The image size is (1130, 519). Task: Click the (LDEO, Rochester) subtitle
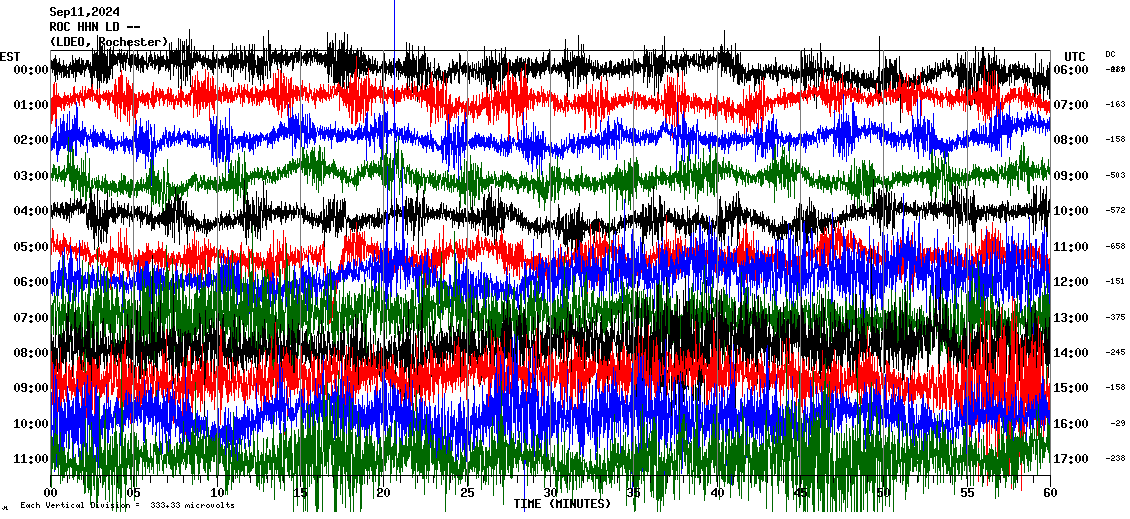point(108,41)
